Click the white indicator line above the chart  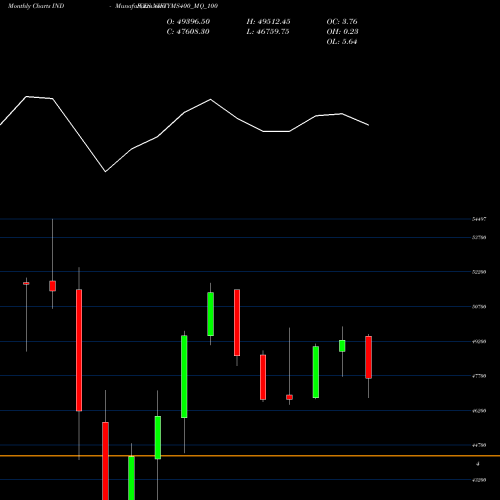pos(184,134)
